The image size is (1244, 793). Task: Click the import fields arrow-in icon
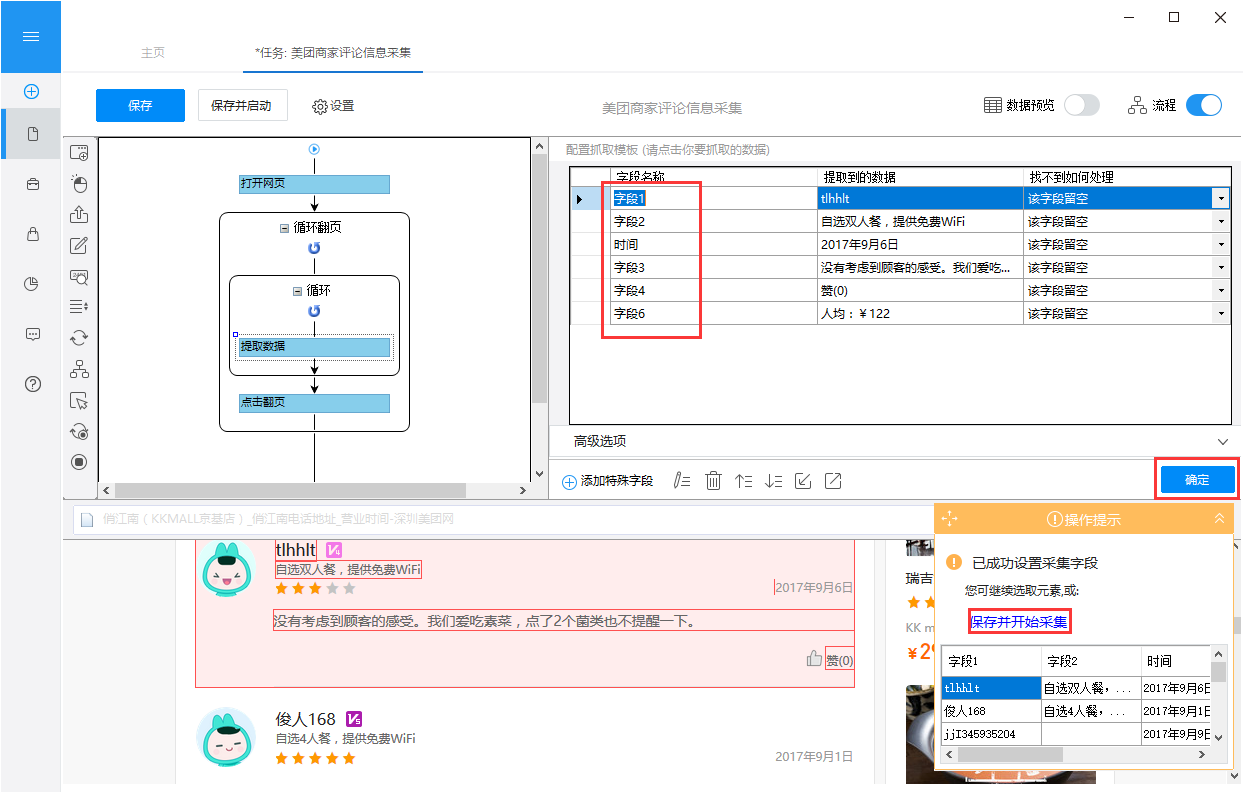(802, 481)
